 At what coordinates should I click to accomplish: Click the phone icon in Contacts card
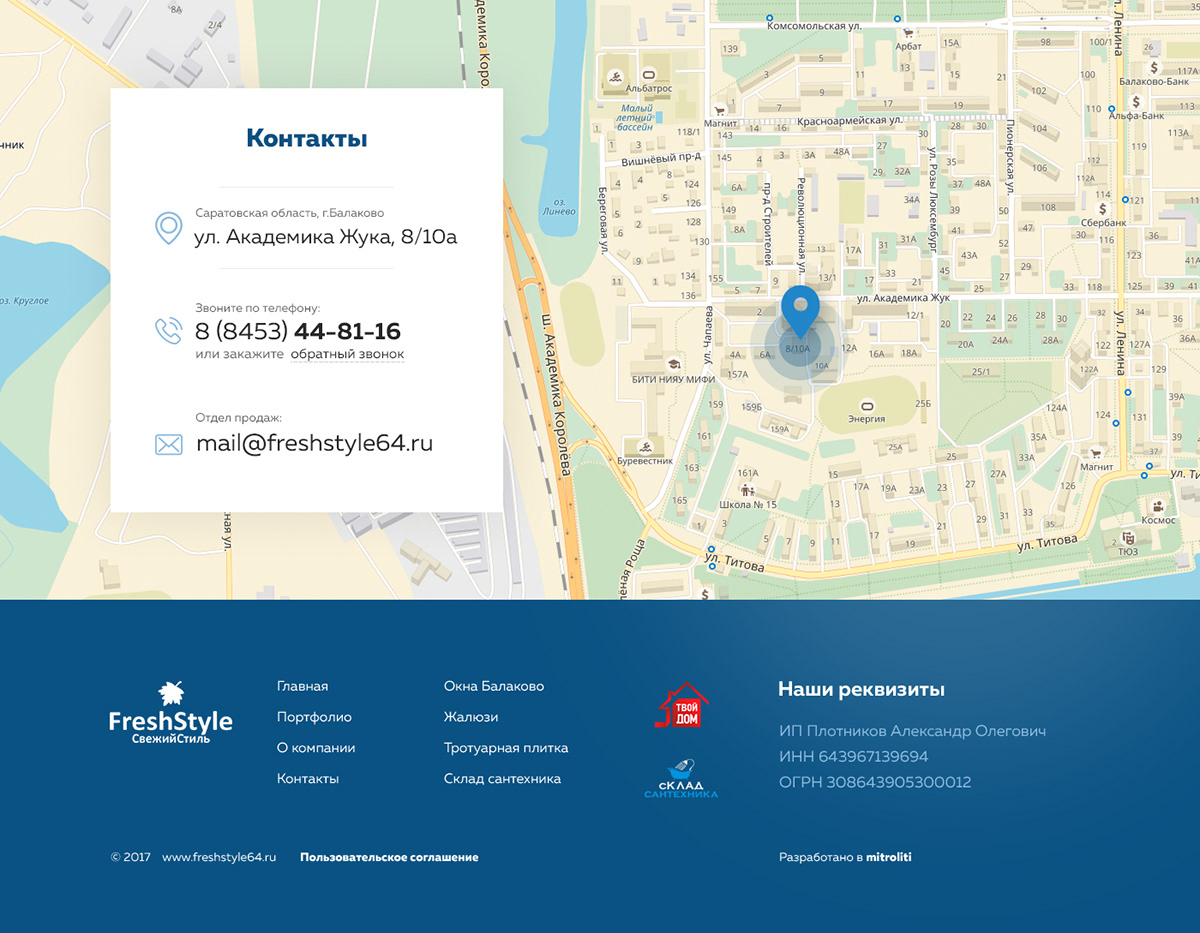pyautogui.click(x=168, y=330)
